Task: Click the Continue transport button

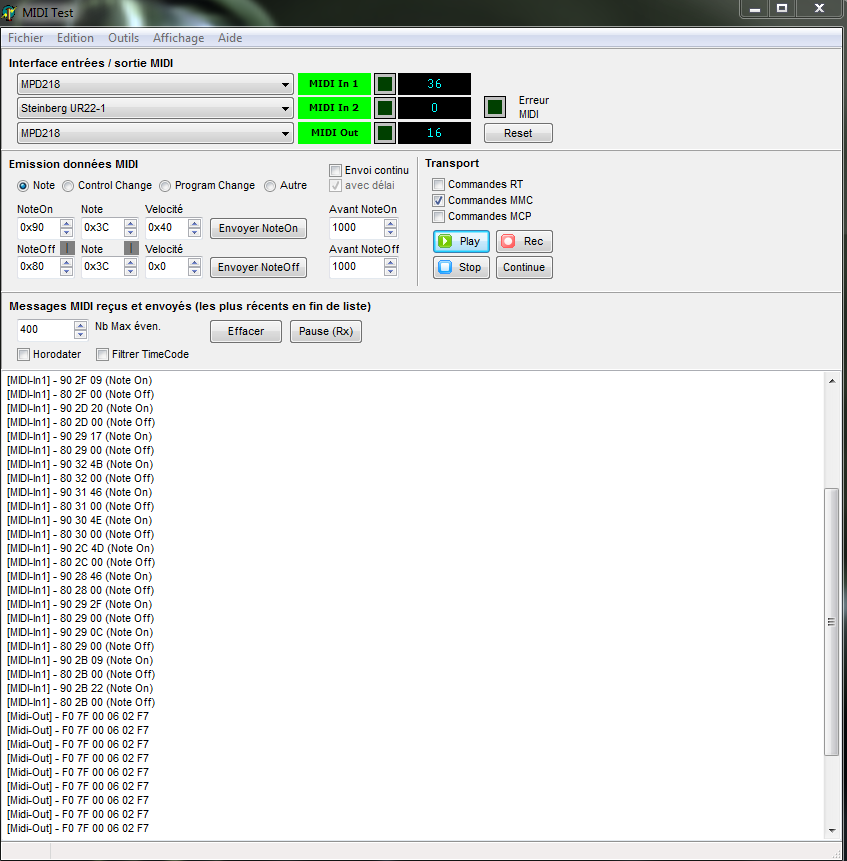Action: point(524,267)
